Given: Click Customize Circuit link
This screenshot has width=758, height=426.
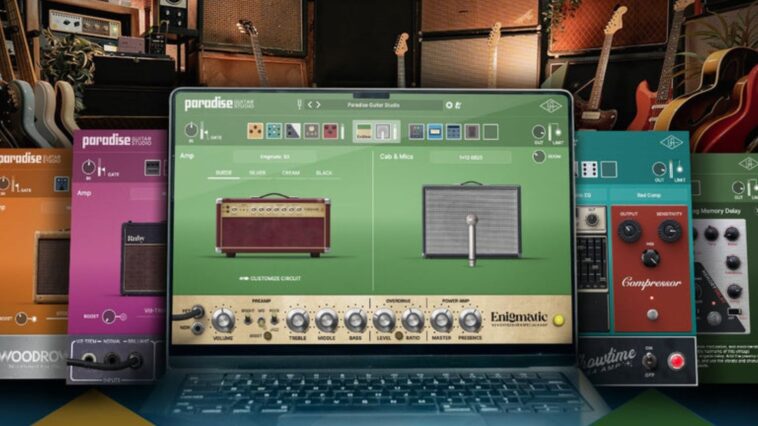Looking at the screenshot, I should click(270, 279).
